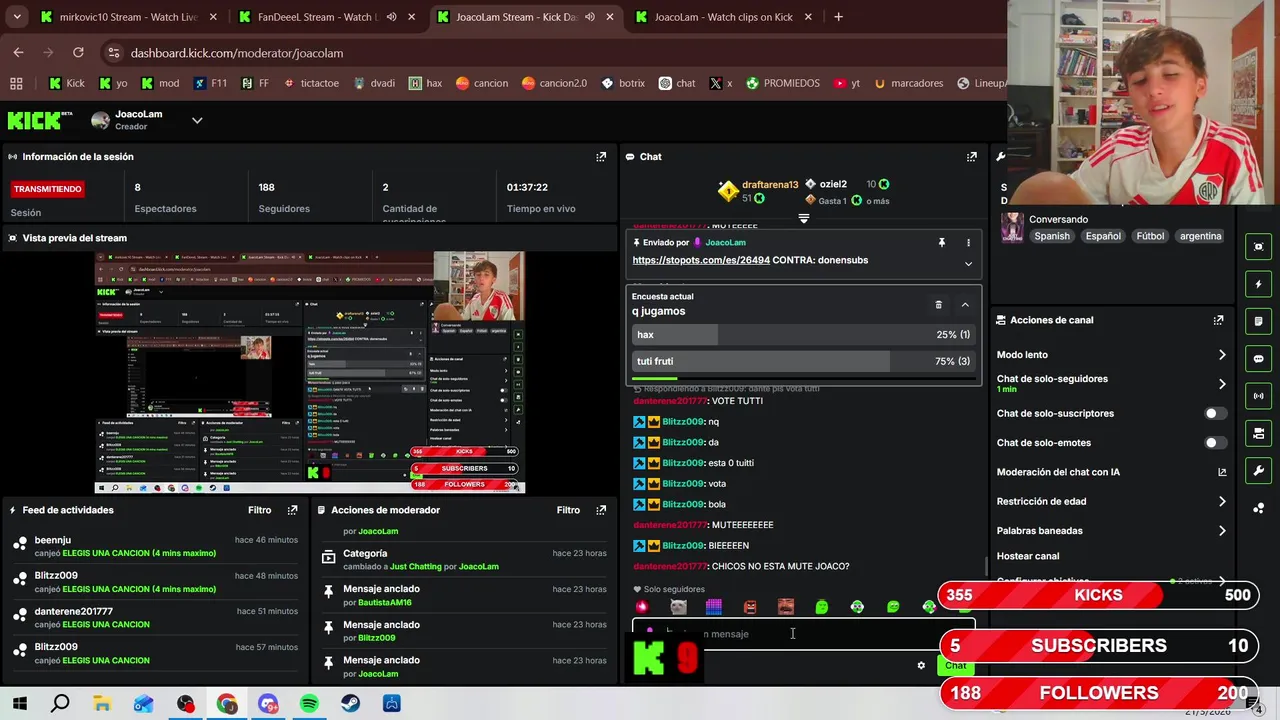The image size is (1280, 720).
Task: Expand the chat leaderboard handle
Action: (x=803, y=218)
